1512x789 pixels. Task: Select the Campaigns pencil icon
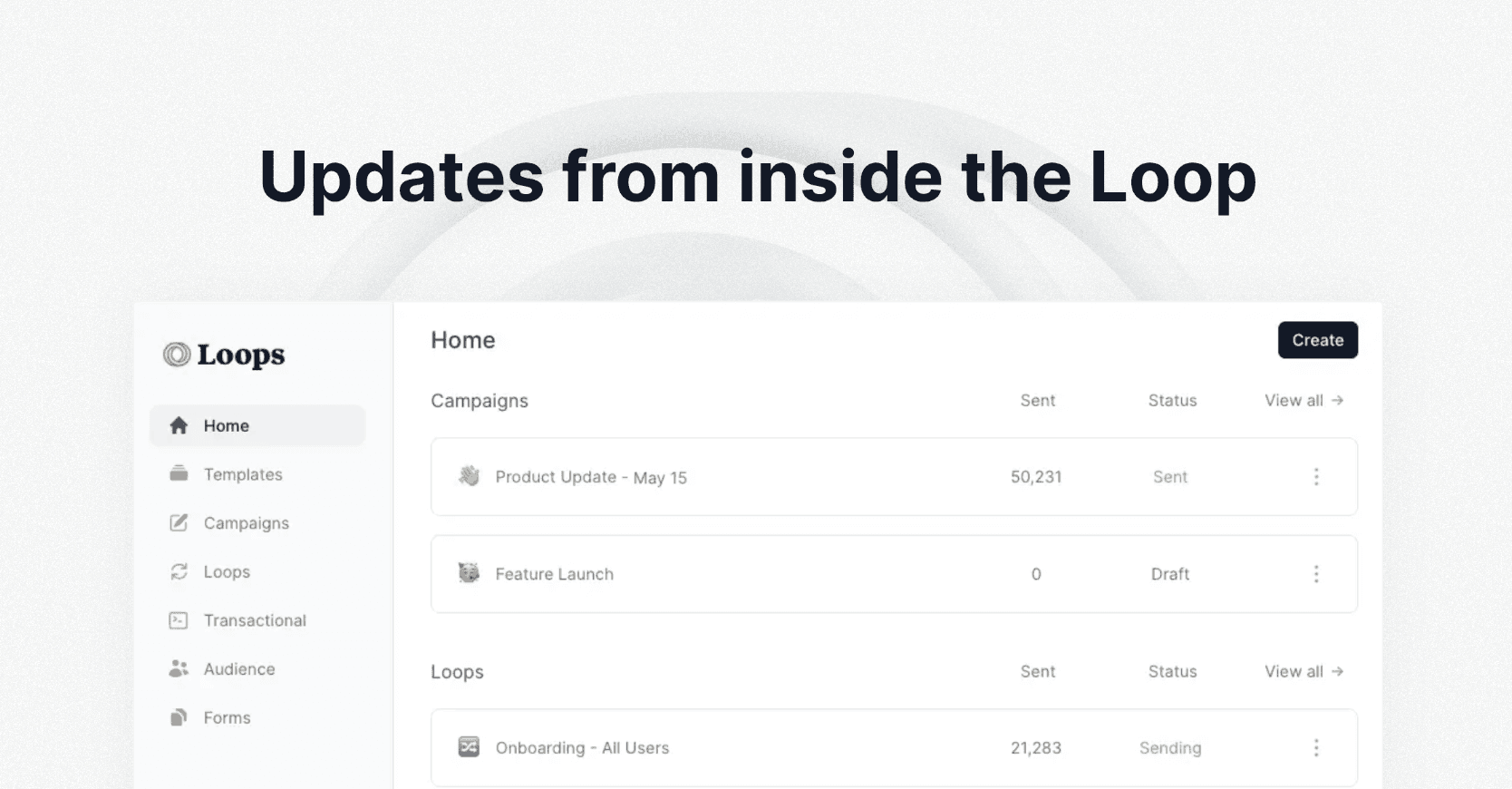pyautogui.click(x=179, y=522)
